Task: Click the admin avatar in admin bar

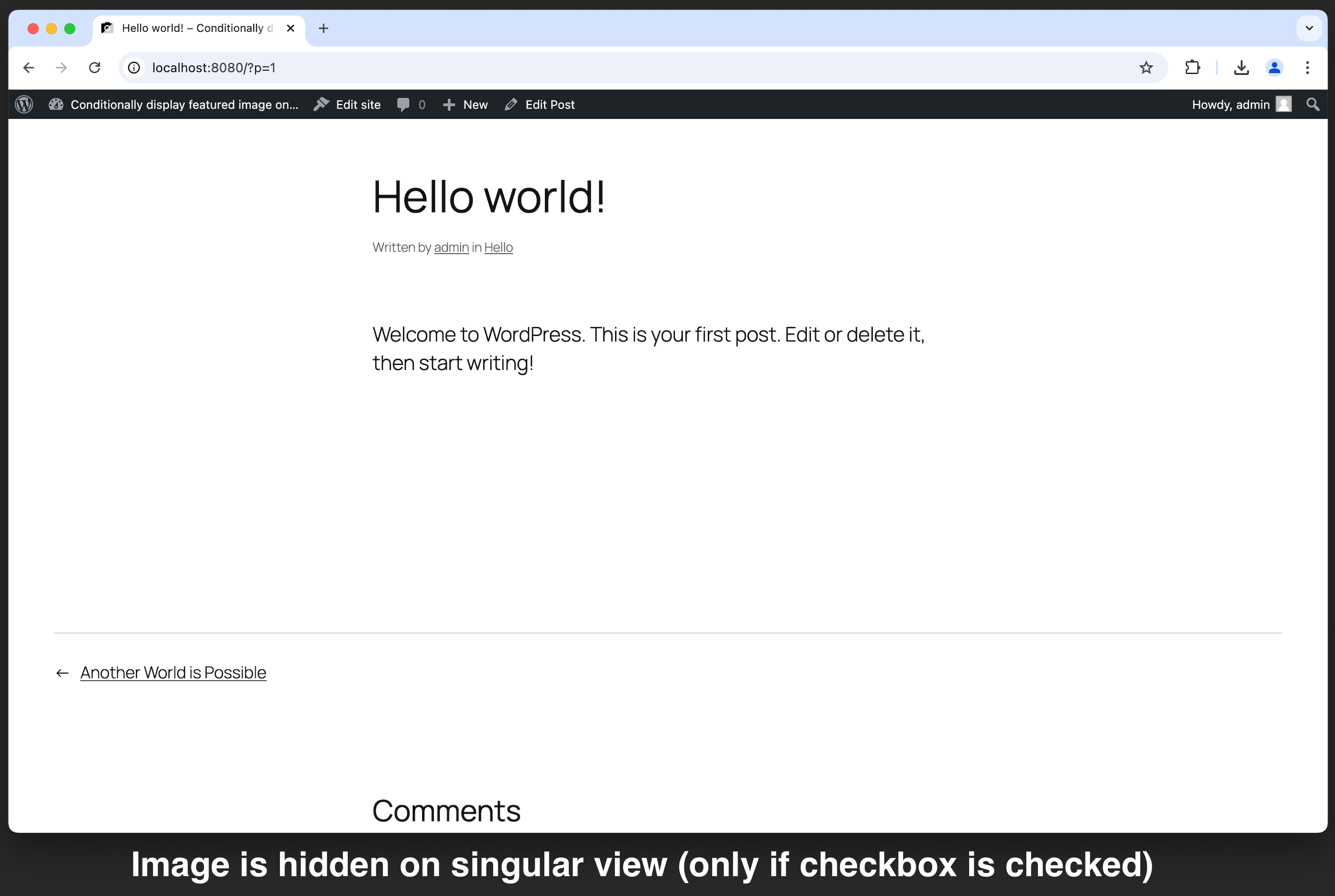Action: coord(1284,105)
